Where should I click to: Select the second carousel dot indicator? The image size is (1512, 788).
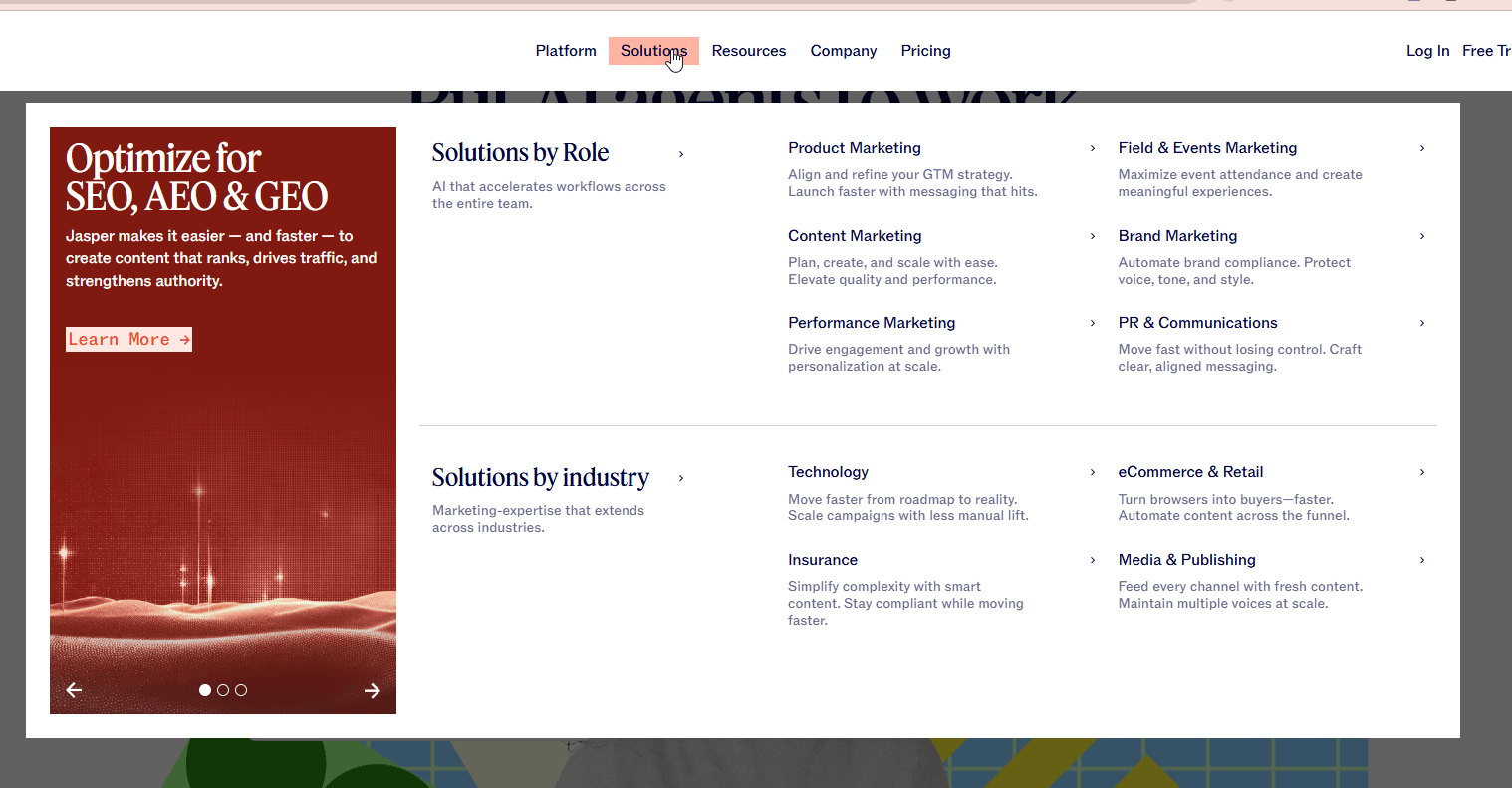(x=223, y=690)
